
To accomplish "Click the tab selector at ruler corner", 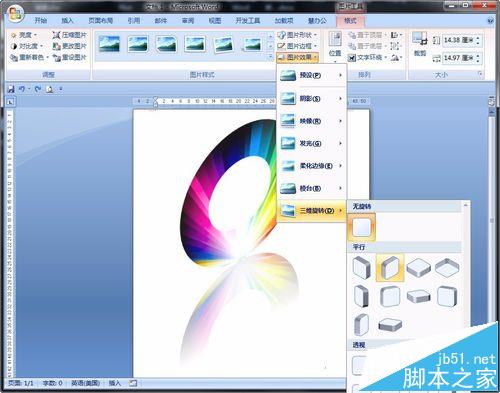I will 10,102.
